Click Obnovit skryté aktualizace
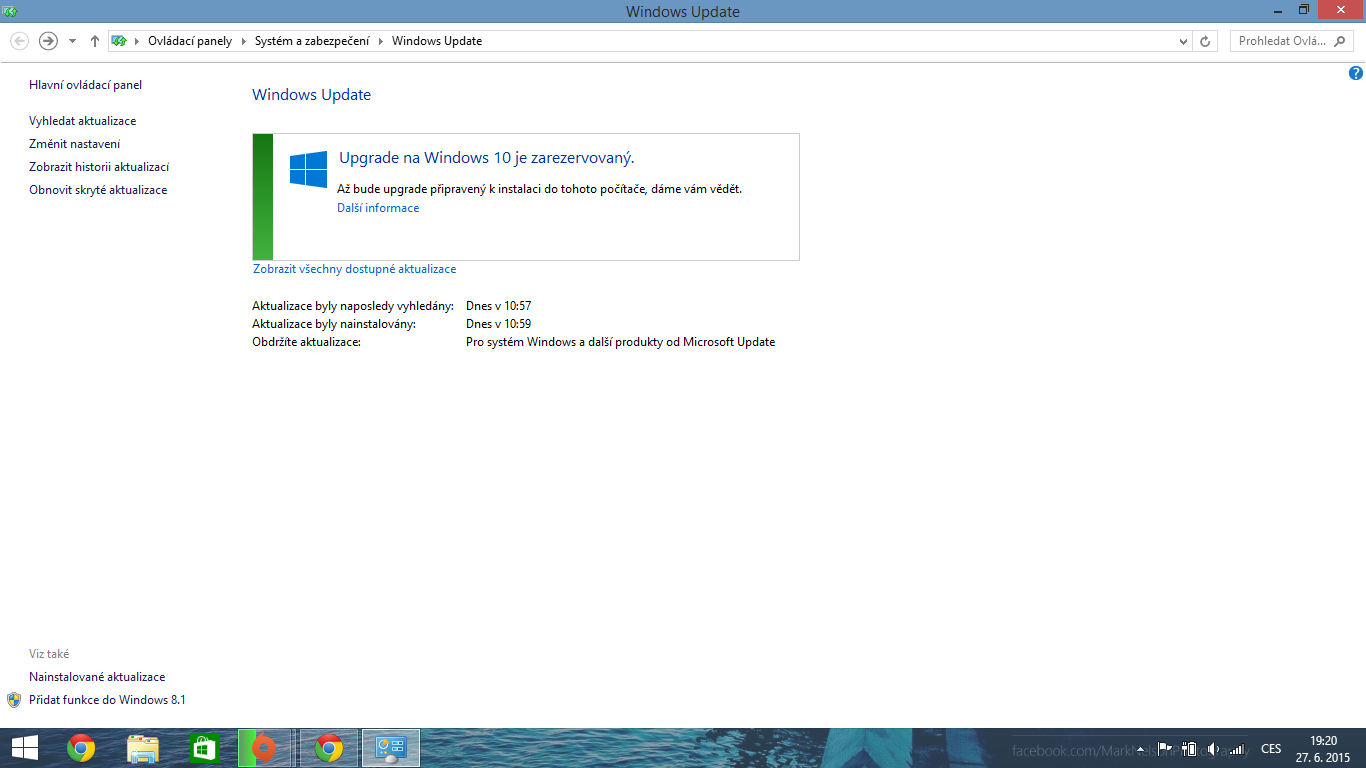The height and width of the screenshot is (768, 1366). click(98, 190)
